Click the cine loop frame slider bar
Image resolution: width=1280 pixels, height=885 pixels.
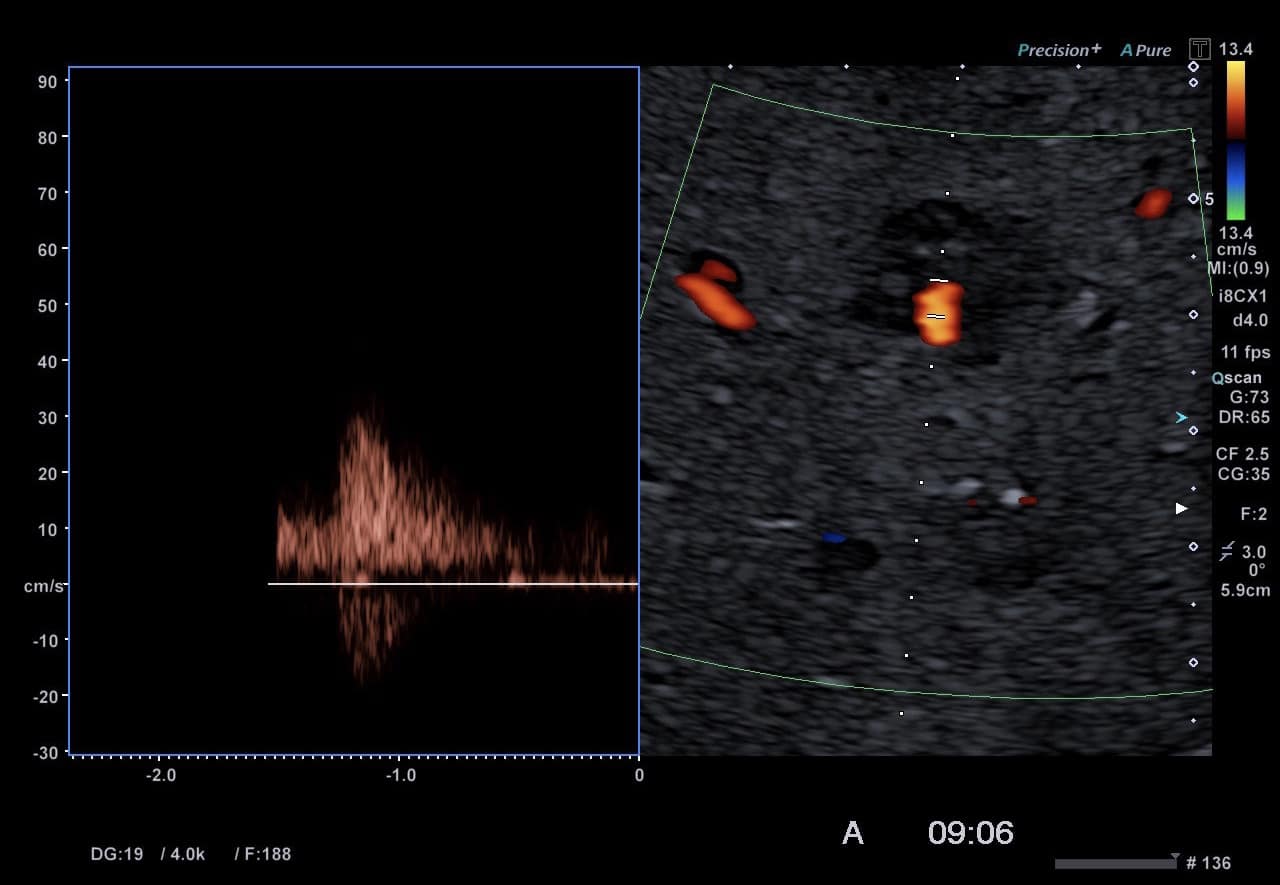pyautogui.click(x=1114, y=863)
